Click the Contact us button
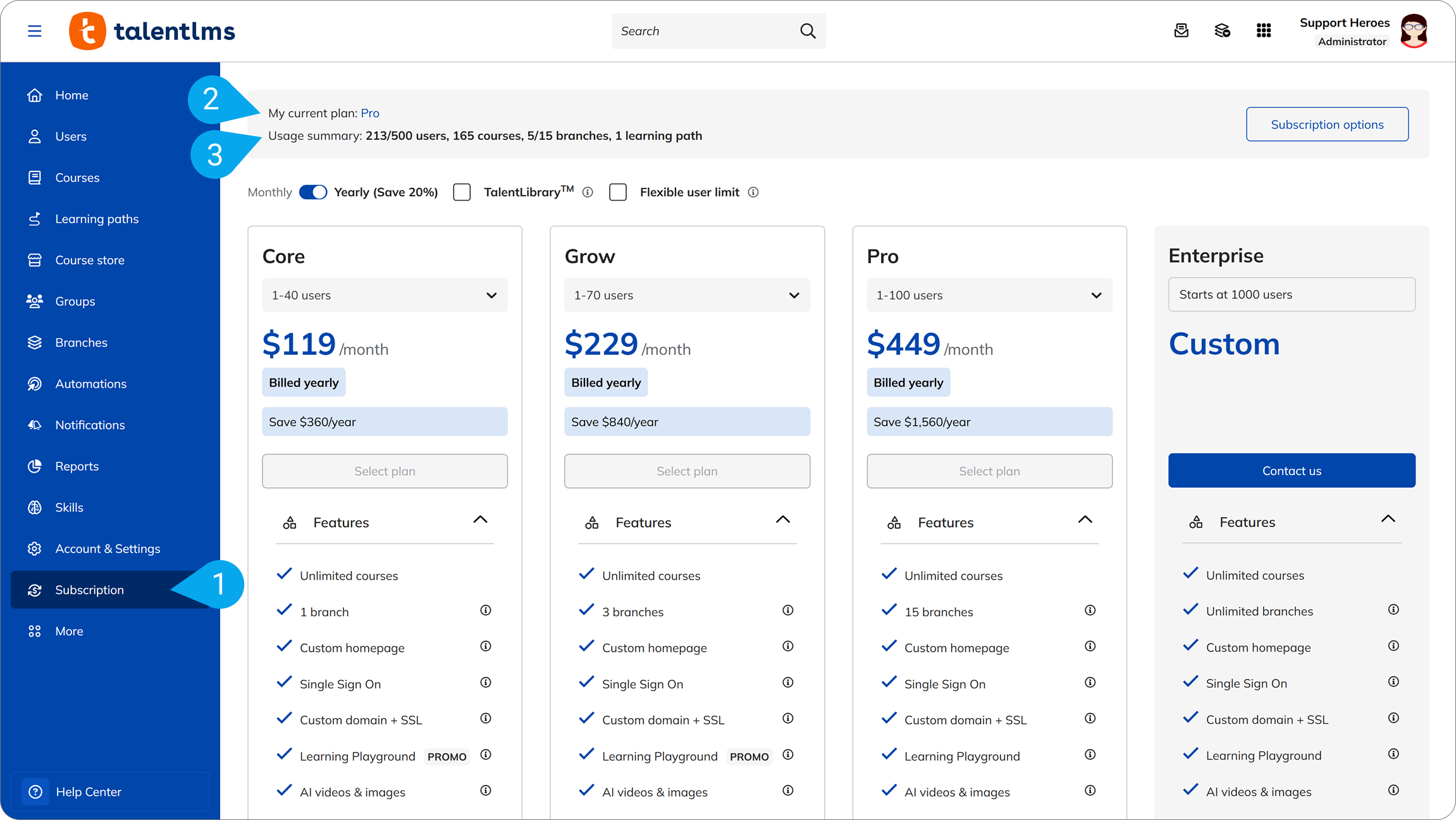Screen dimensions: 1456x820 tap(1292, 471)
